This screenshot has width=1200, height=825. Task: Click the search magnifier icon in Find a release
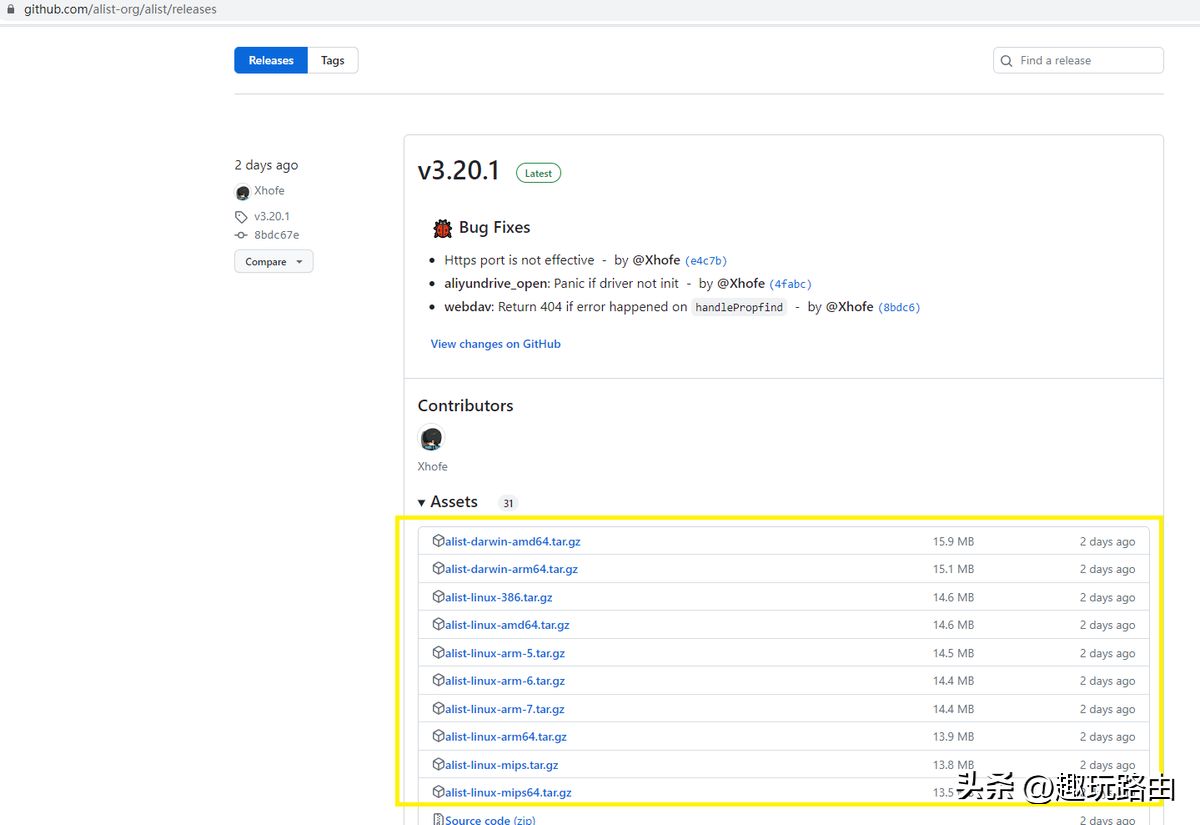point(1007,61)
